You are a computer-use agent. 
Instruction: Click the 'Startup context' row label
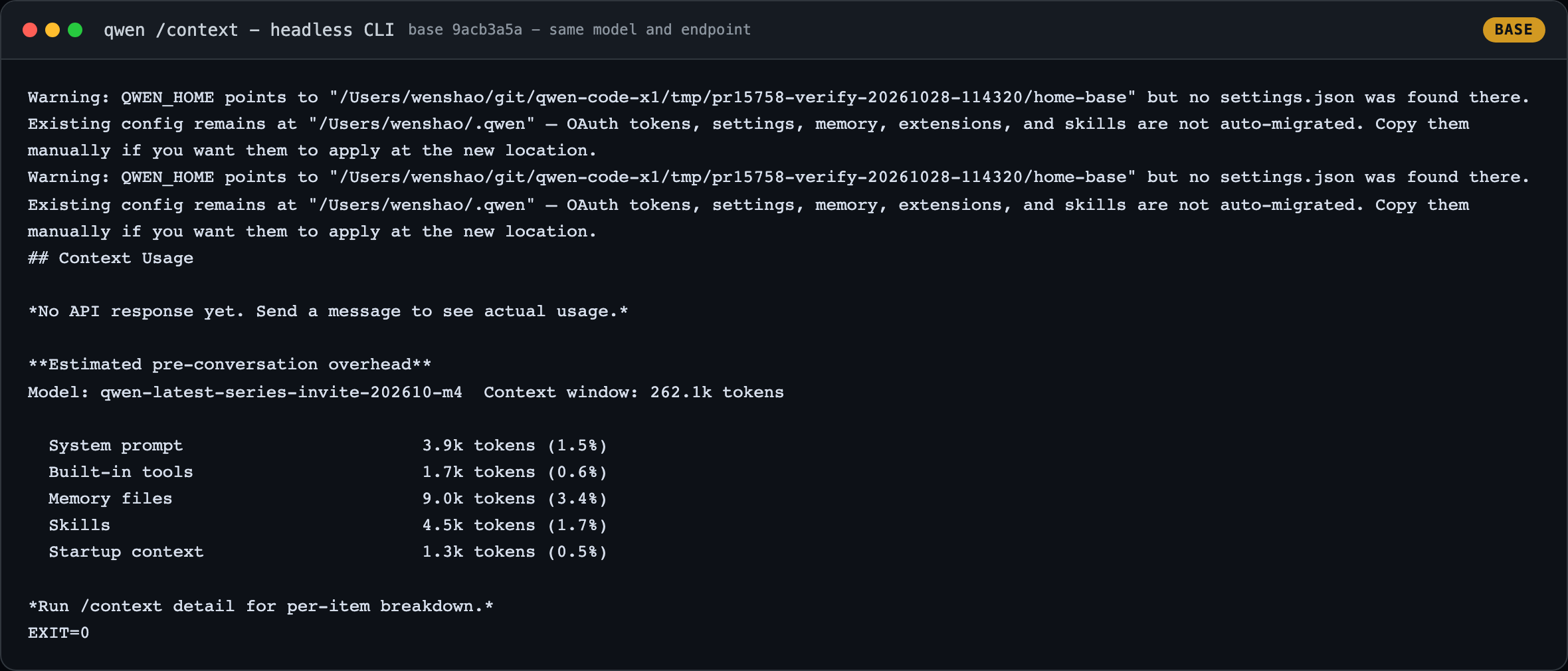click(x=126, y=551)
